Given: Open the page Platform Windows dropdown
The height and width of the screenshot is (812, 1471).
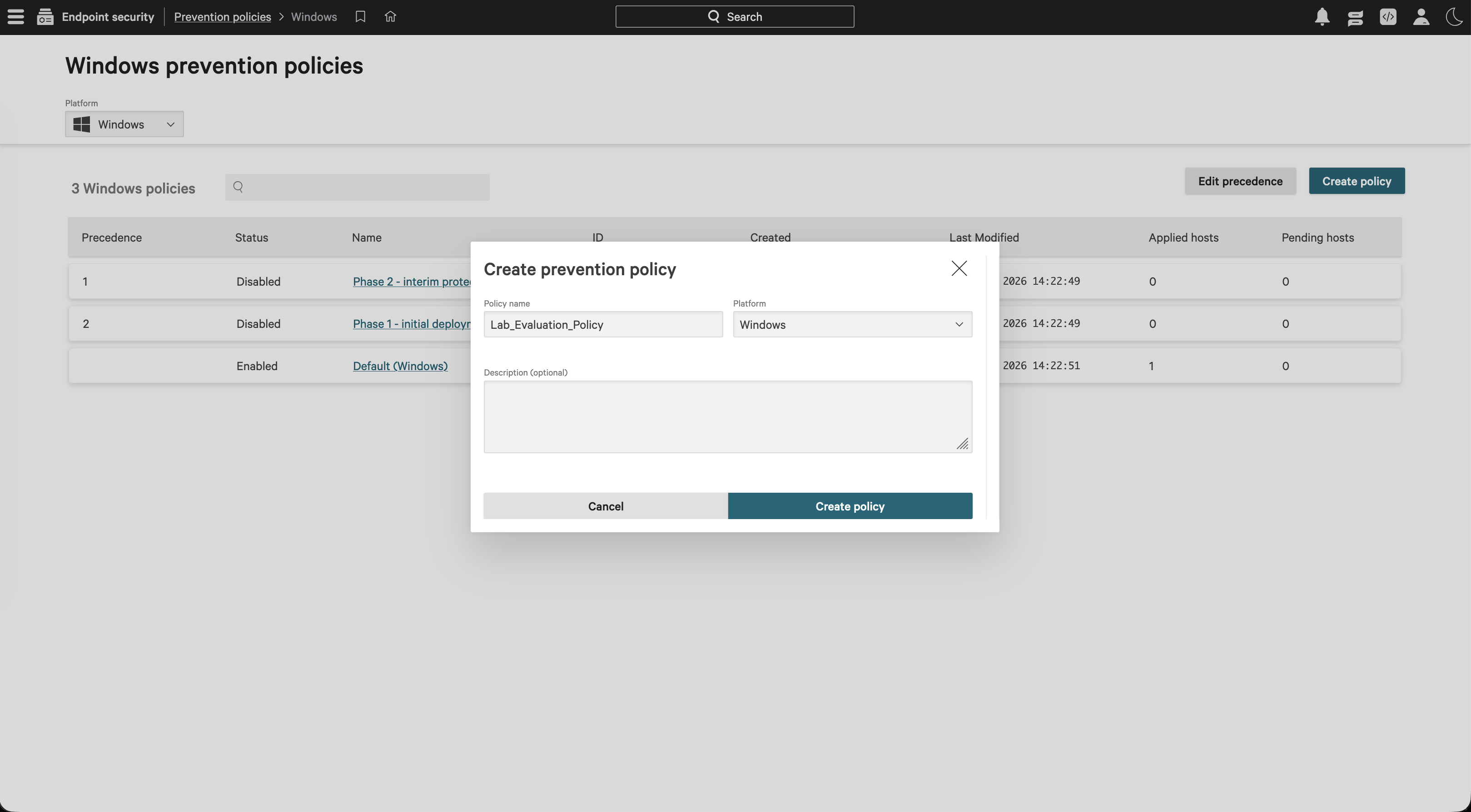Looking at the screenshot, I should pyautogui.click(x=124, y=124).
